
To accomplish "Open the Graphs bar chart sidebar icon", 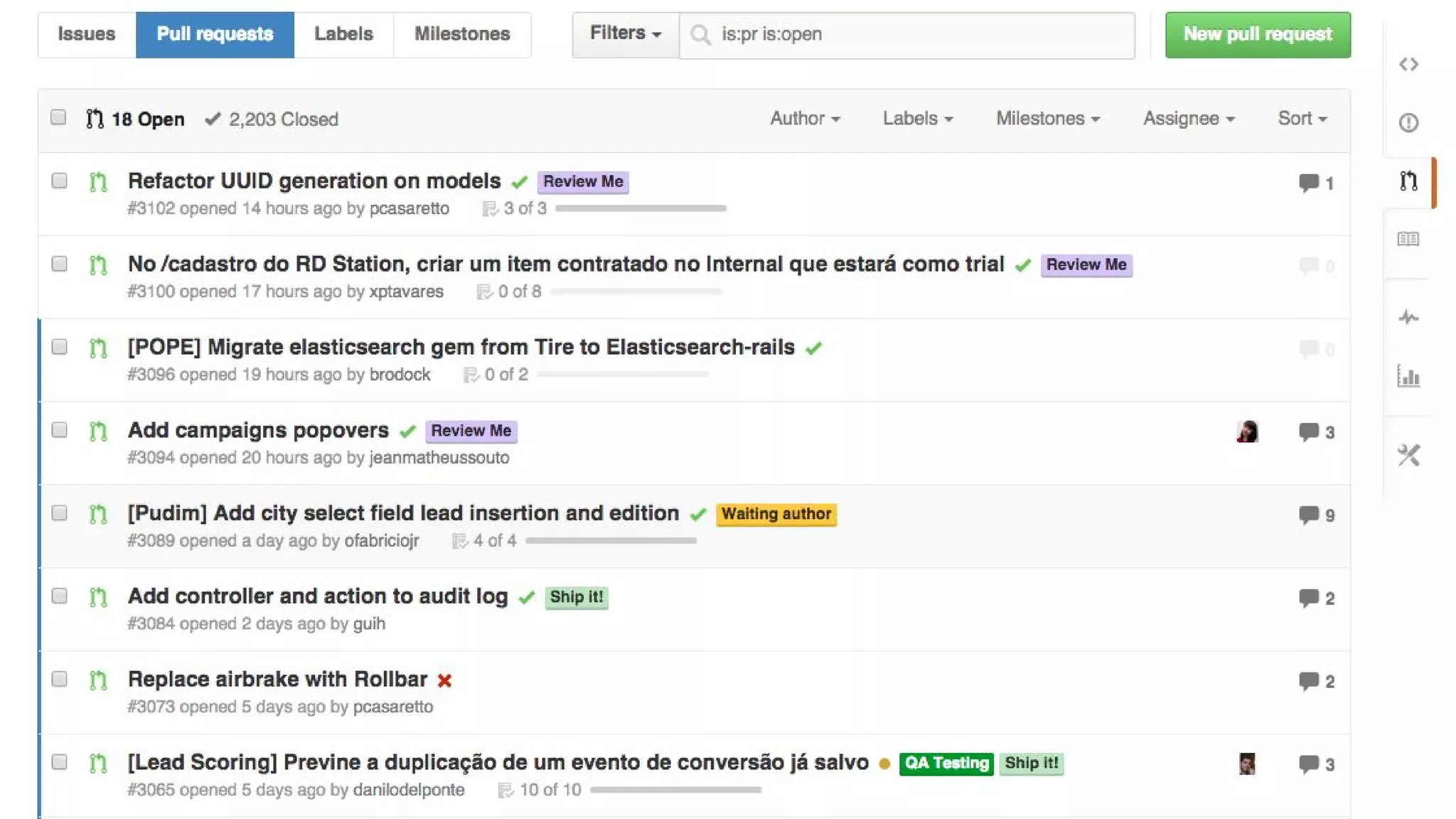I will (x=1408, y=376).
